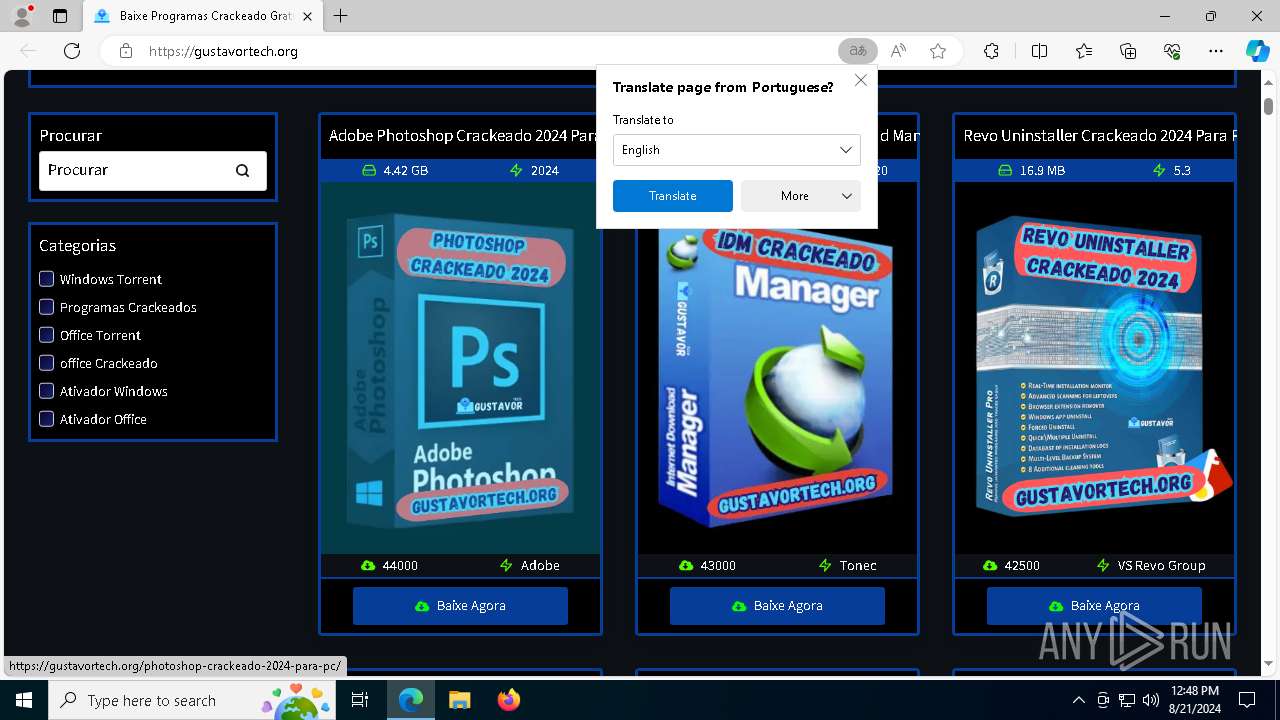
Task: Open the Translate to English dropdown
Action: coord(737,150)
